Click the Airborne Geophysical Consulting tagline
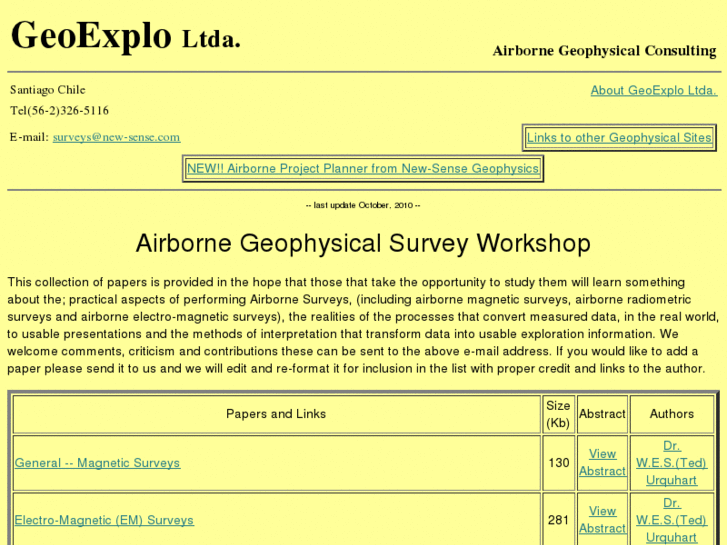This screenshot has width=727, height=545. 605,51
